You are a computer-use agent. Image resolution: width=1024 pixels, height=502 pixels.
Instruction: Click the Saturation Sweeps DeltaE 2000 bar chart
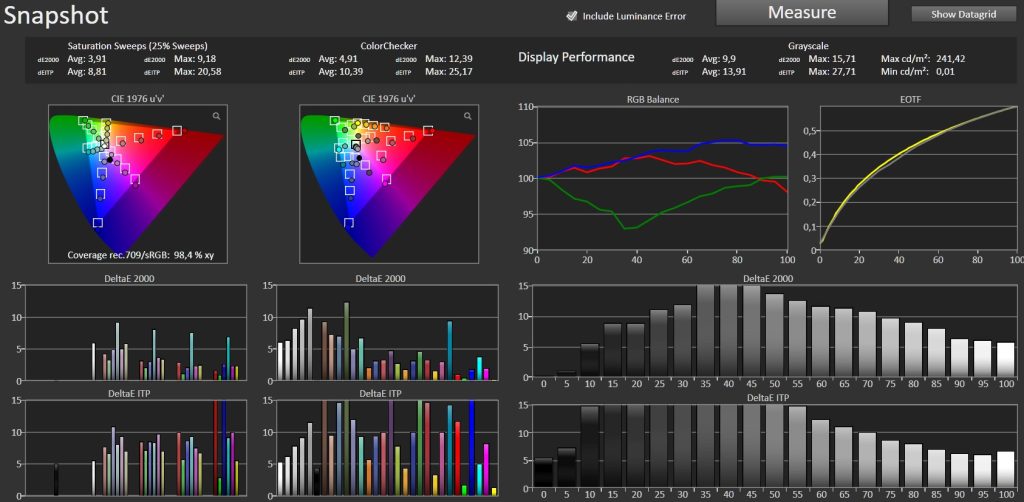[x=135, y=332]
